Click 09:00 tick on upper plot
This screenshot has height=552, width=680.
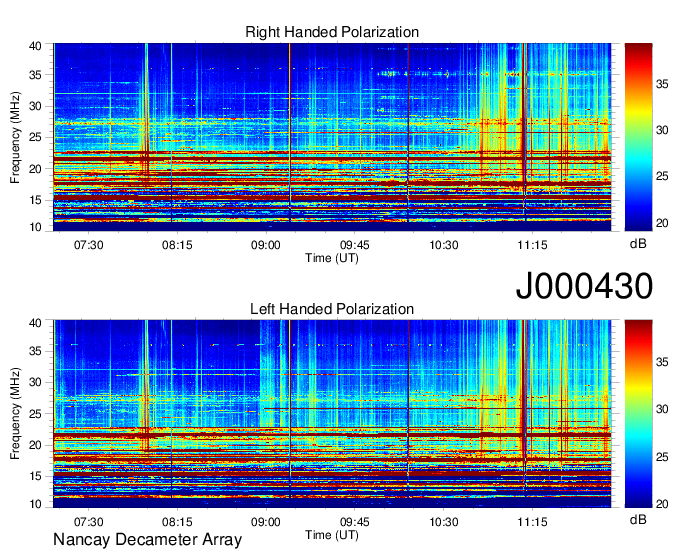click(x=266, y=245)
